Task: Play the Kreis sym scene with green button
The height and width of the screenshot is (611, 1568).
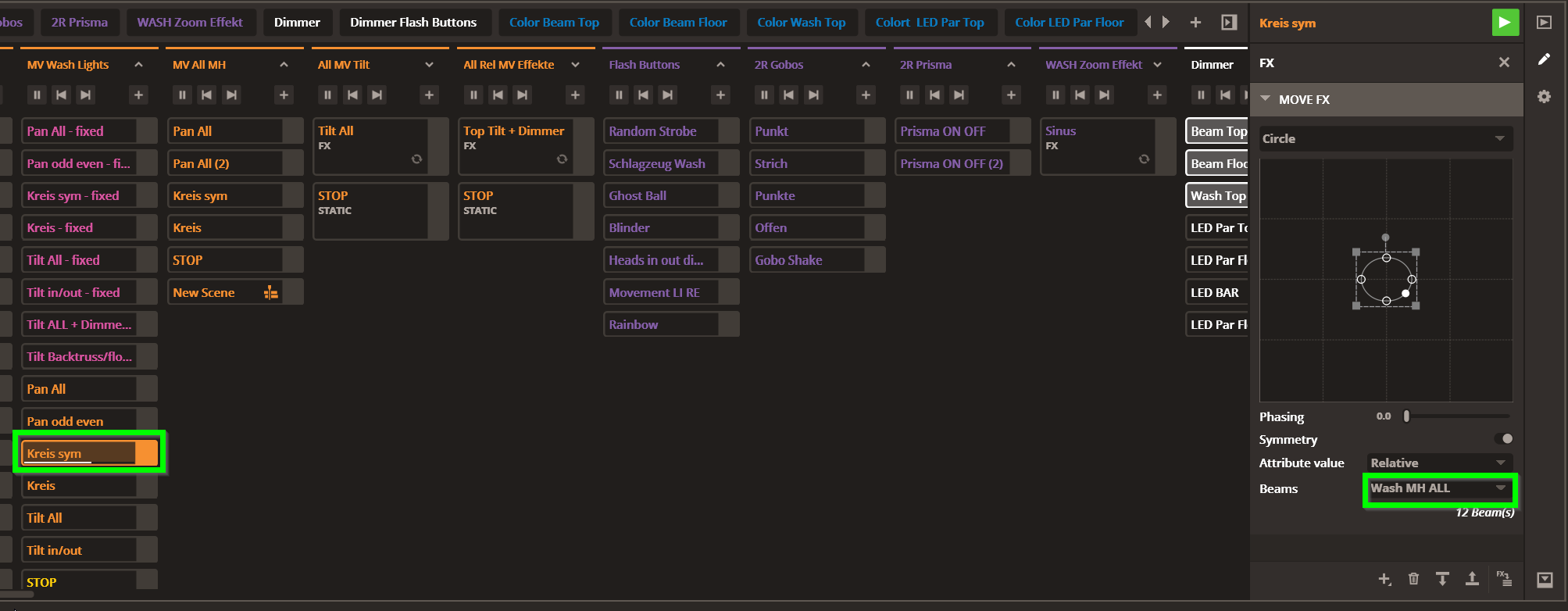Action: (1505, 23)
